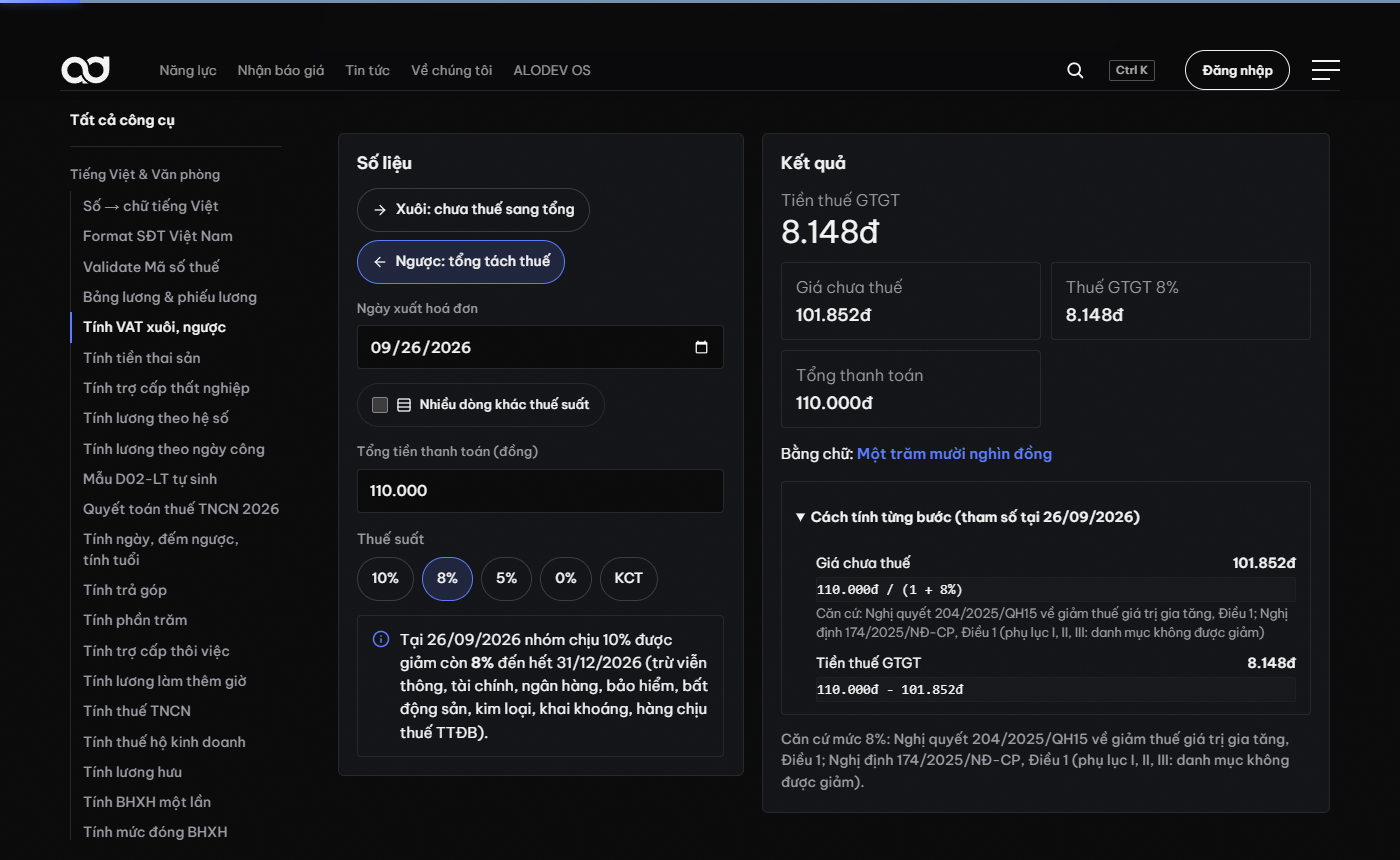Click 'Một trăm mười nghìn đồng' text
Image resolution: width=1400 pixels, height=860 pixels.
pos(954,454)
